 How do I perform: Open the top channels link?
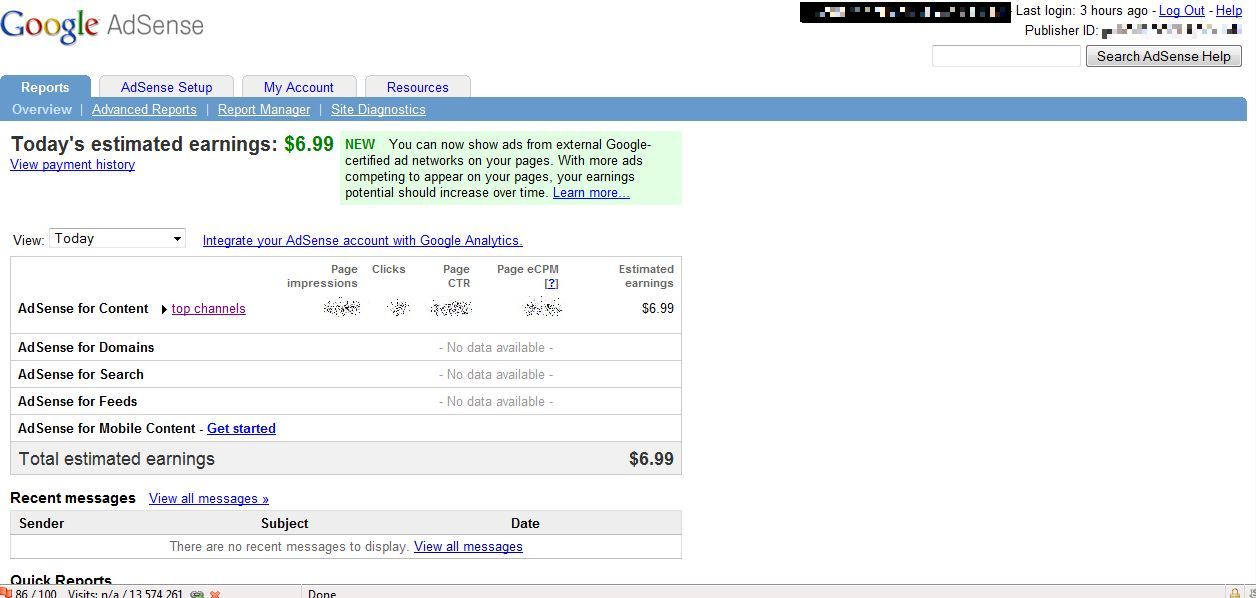pyautogui.click(x=208, y=308)
